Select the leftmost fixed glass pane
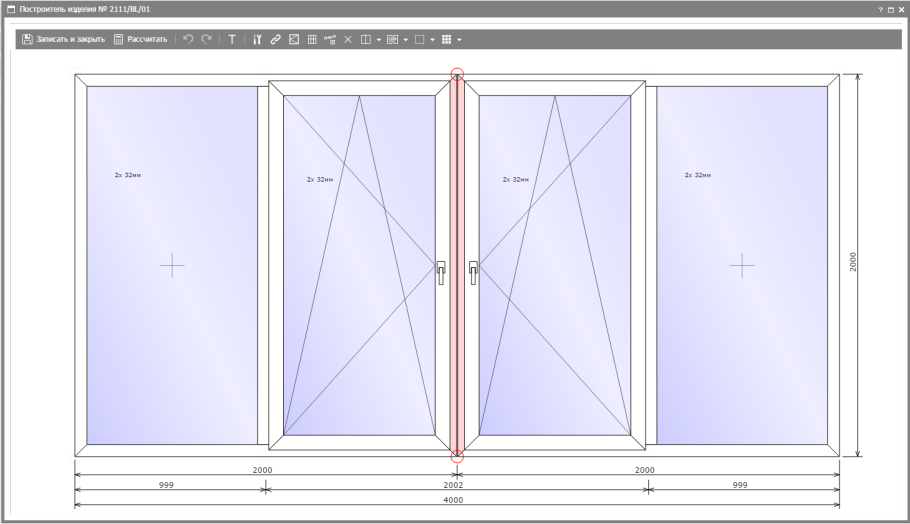The width and height of the screenshot is (910, 524). coord(172,265)
